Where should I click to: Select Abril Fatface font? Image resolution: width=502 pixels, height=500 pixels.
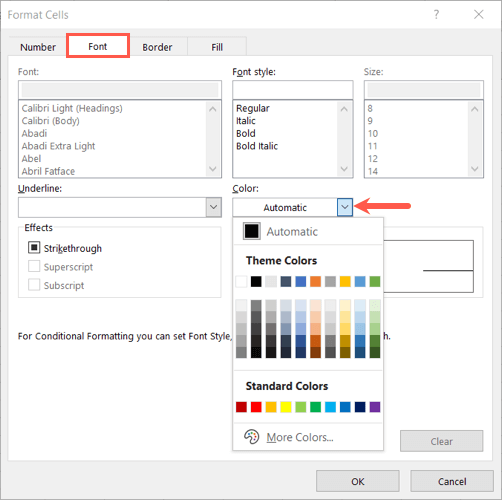48,171
